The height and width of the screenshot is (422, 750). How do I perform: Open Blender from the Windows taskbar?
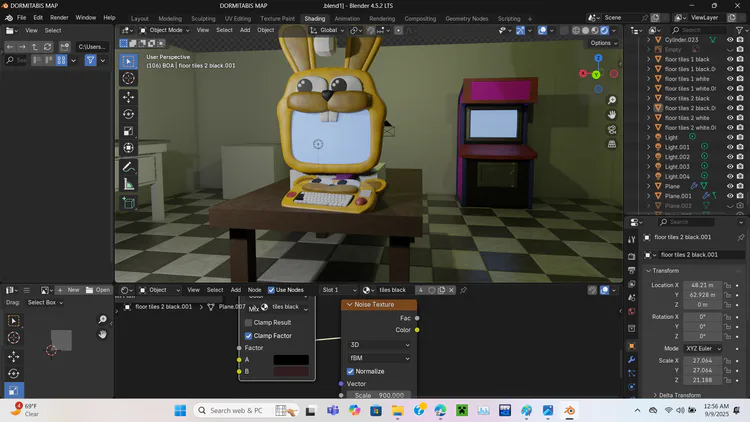tap(569, 411)
